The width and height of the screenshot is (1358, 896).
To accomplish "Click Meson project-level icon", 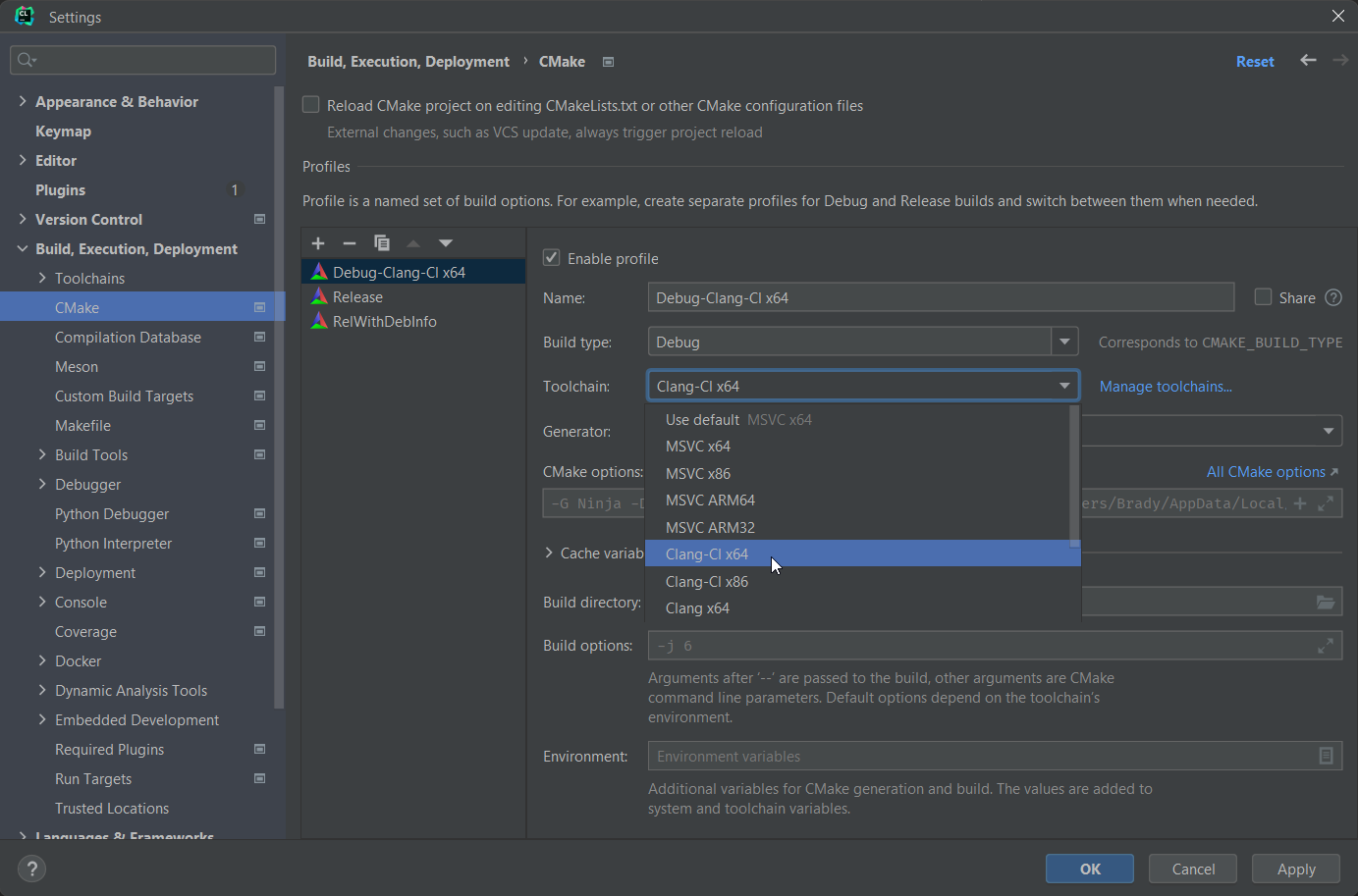I will 260,366.
